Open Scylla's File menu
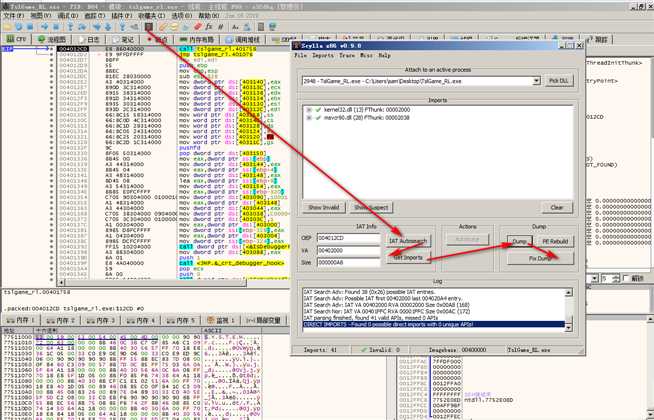This screenshot has width=654, height=420. coord(300,55)
